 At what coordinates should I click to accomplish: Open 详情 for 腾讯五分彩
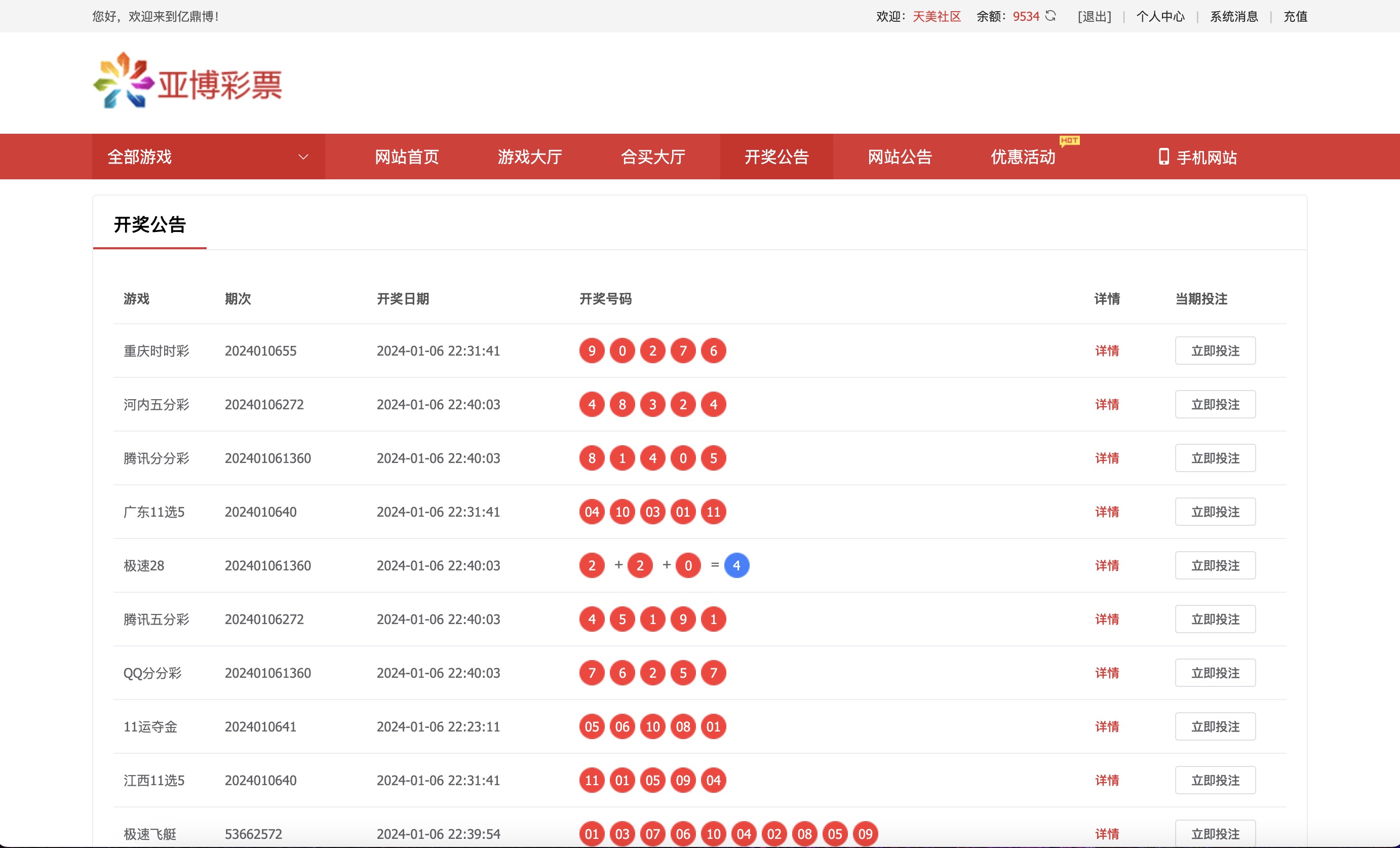pyautogui.click(x=1107, y=620)
